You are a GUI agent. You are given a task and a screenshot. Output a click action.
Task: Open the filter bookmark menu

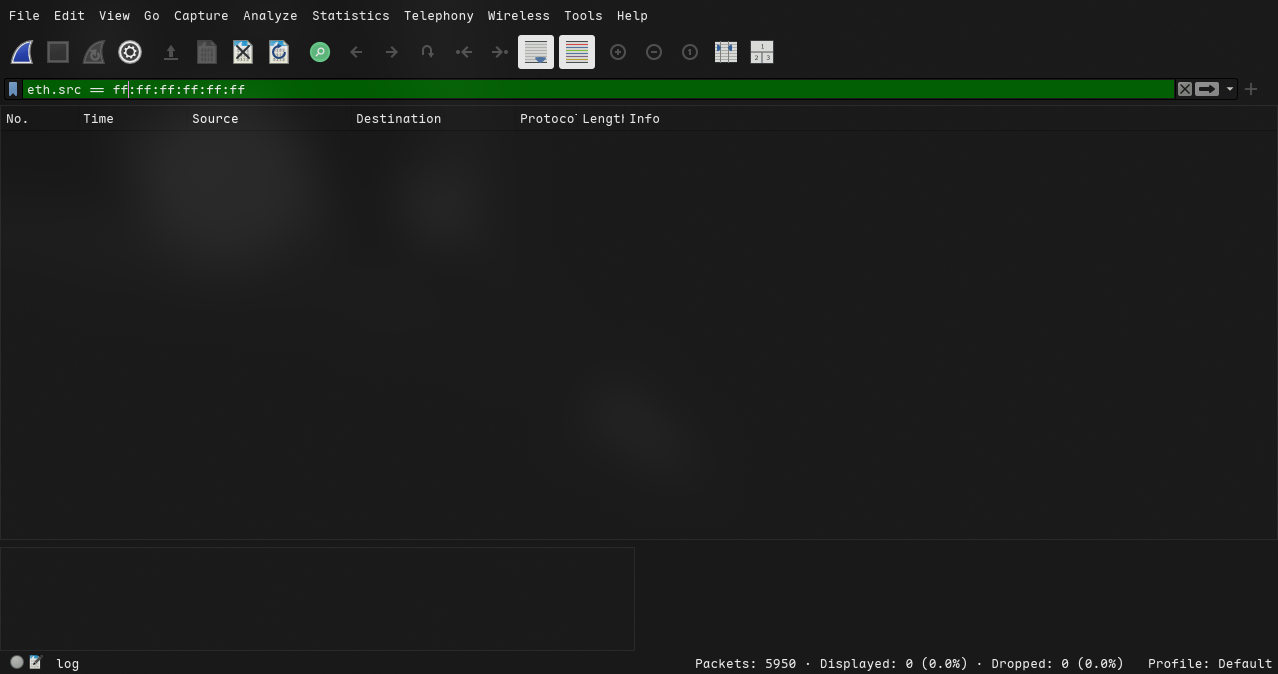(13, 89)
